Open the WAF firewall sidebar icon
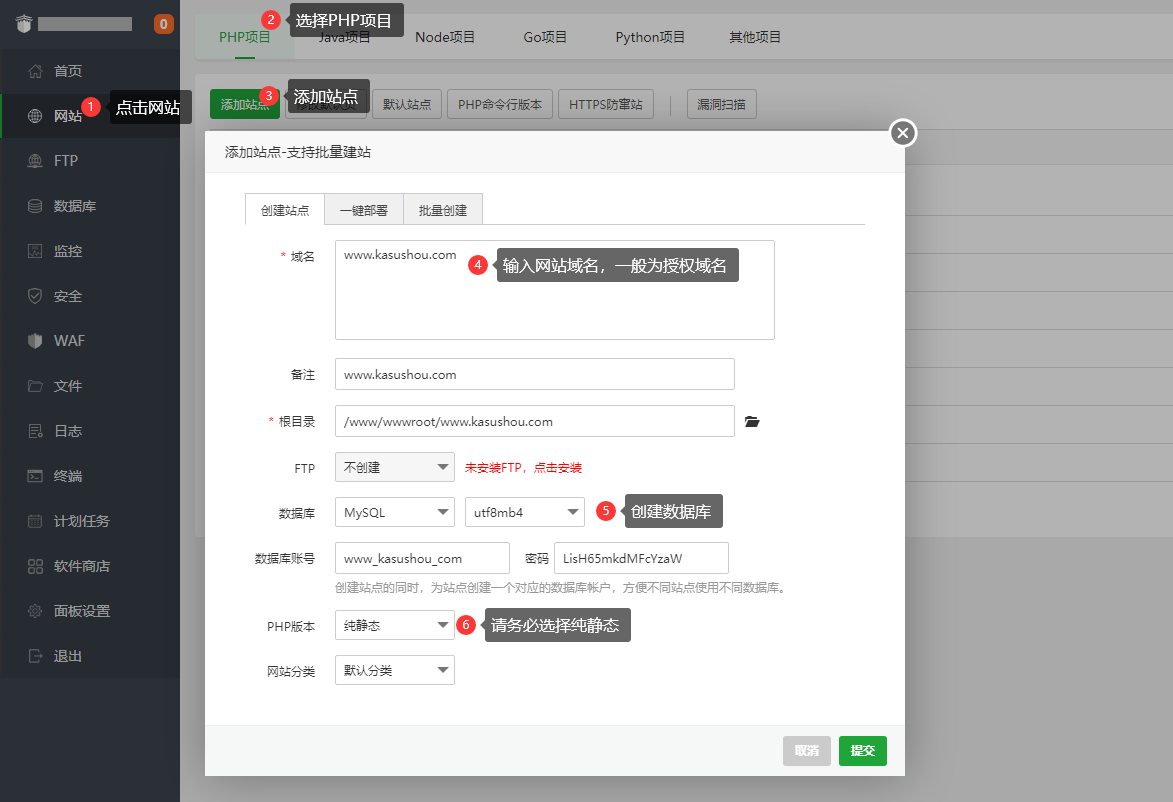 pos(36,341)
